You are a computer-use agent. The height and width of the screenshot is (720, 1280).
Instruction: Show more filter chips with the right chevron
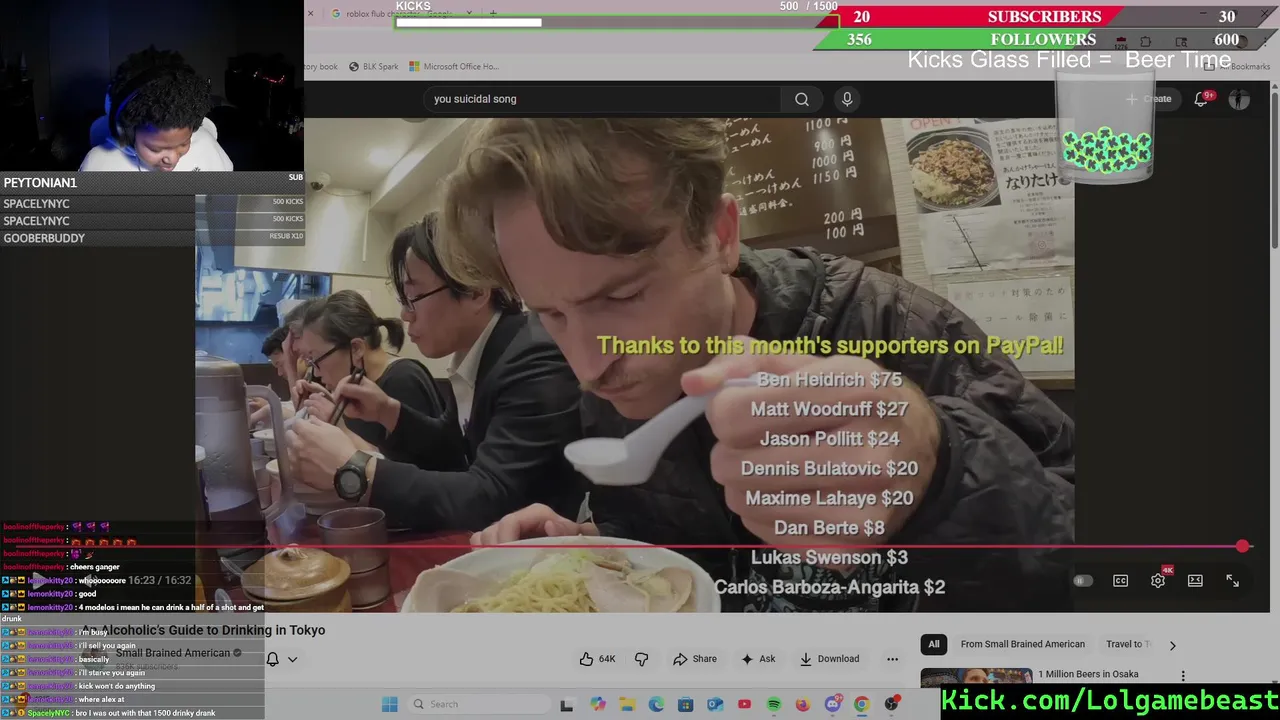pyautogui.click(x=1172, y=645)
